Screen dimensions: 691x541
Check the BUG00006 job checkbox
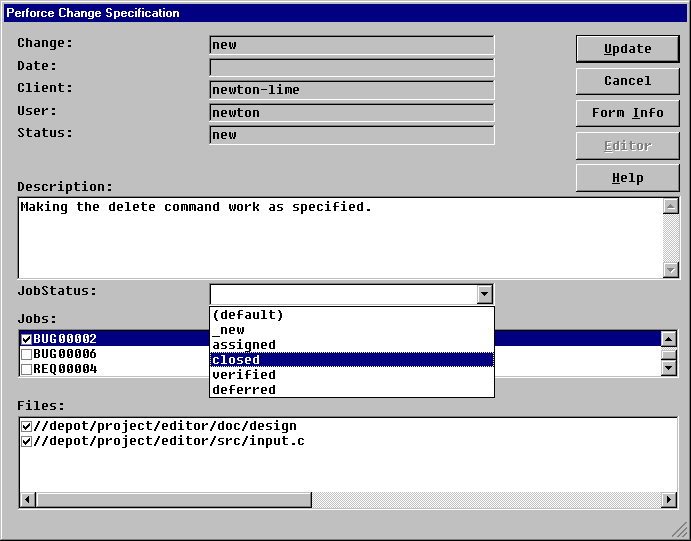tap(27, 354)
